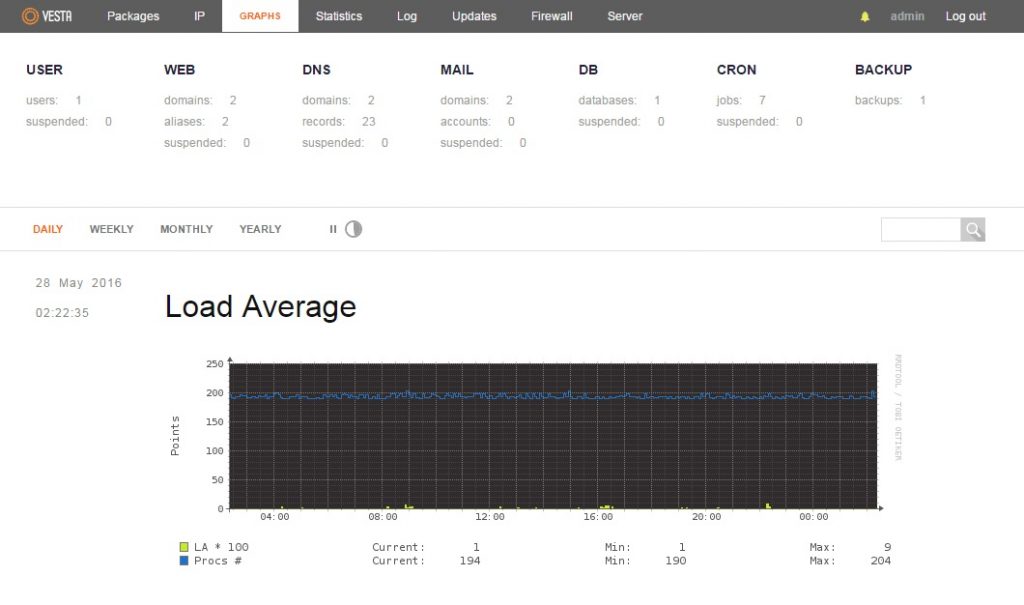
Task: Click the search magnifier button
Action: (x=973, y=229)
